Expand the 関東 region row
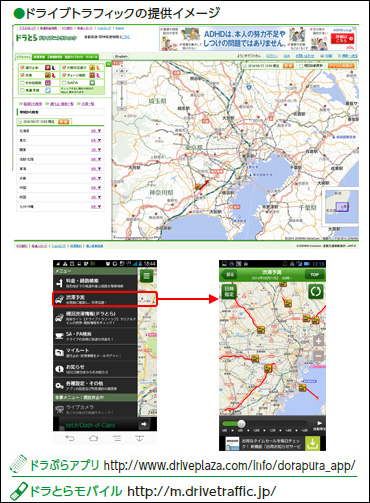 tap(60, 150)
